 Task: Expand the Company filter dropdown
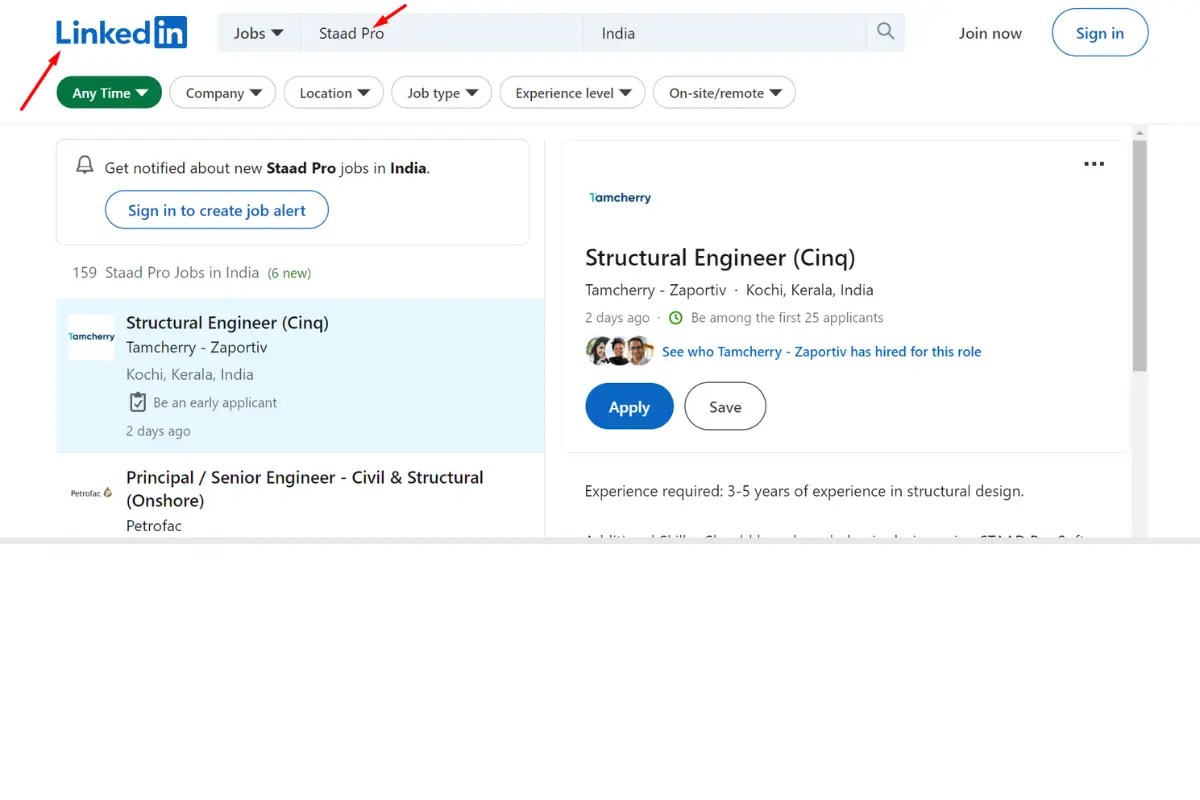223,93
